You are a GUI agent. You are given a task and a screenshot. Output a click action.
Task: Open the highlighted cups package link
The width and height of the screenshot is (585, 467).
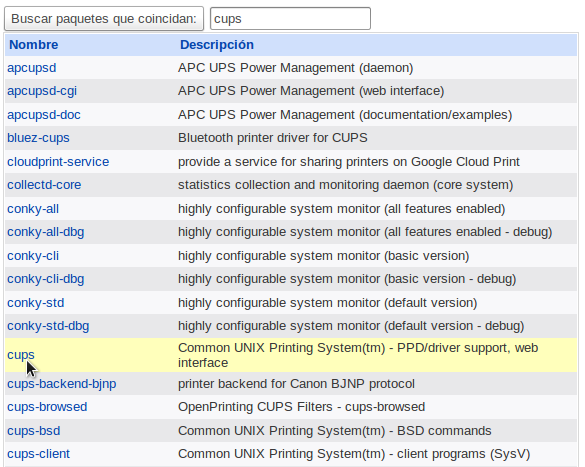(21, 355)
